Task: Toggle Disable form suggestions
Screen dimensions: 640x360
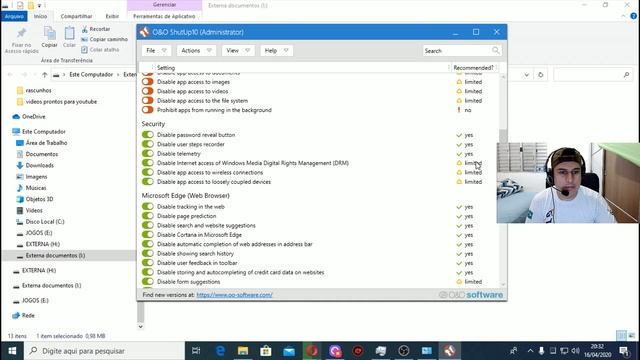Action: tap(148, 282)
